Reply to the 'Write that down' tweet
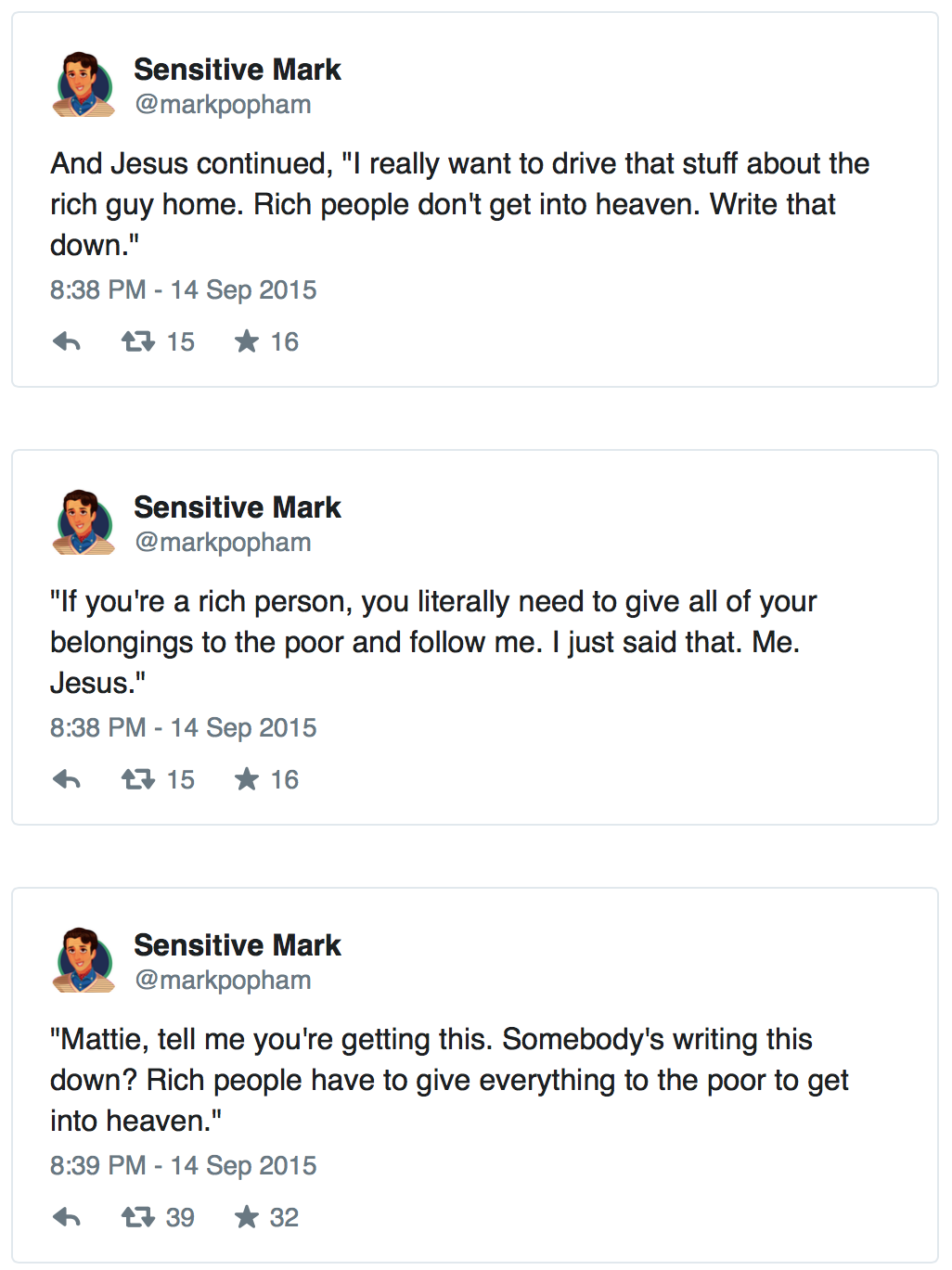 67,341
